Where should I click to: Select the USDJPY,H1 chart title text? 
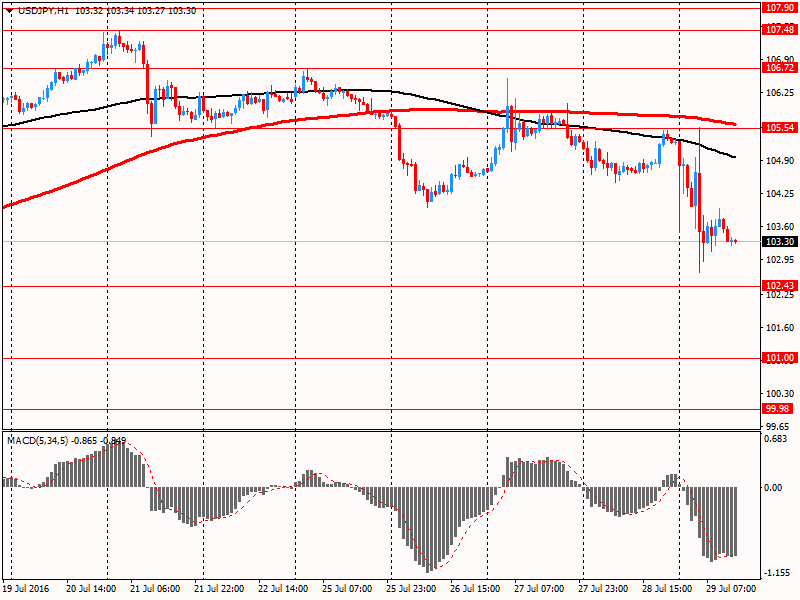(x=43, y=11)
